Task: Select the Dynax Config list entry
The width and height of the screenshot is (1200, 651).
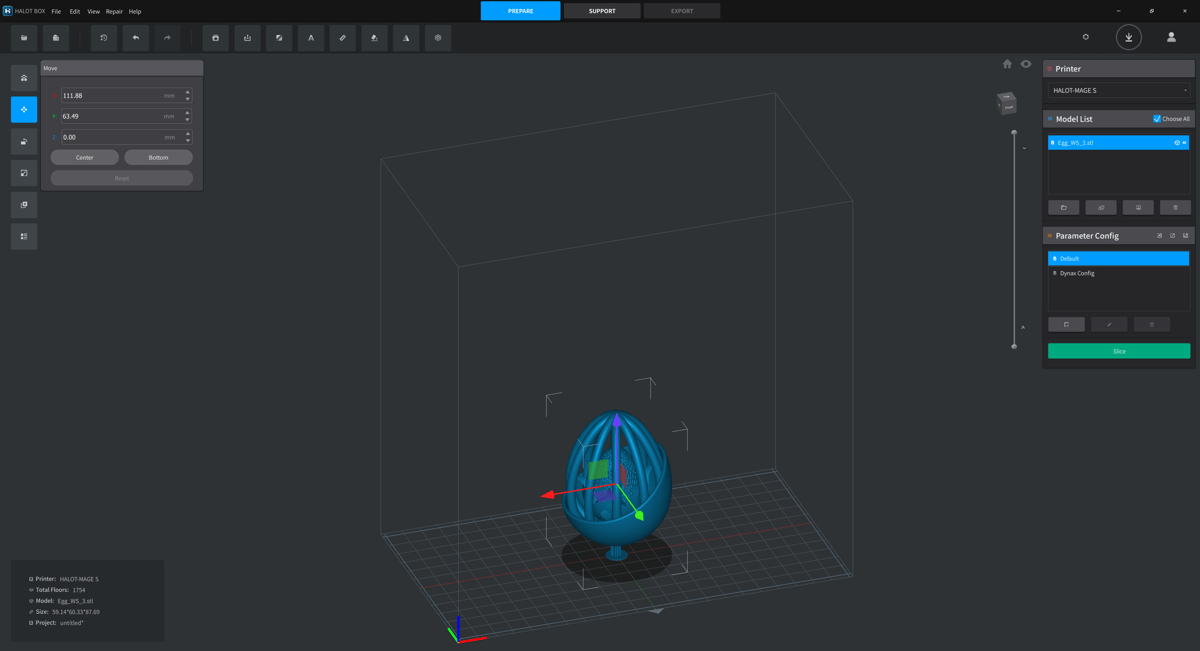Action: [x=1119, y=273]
